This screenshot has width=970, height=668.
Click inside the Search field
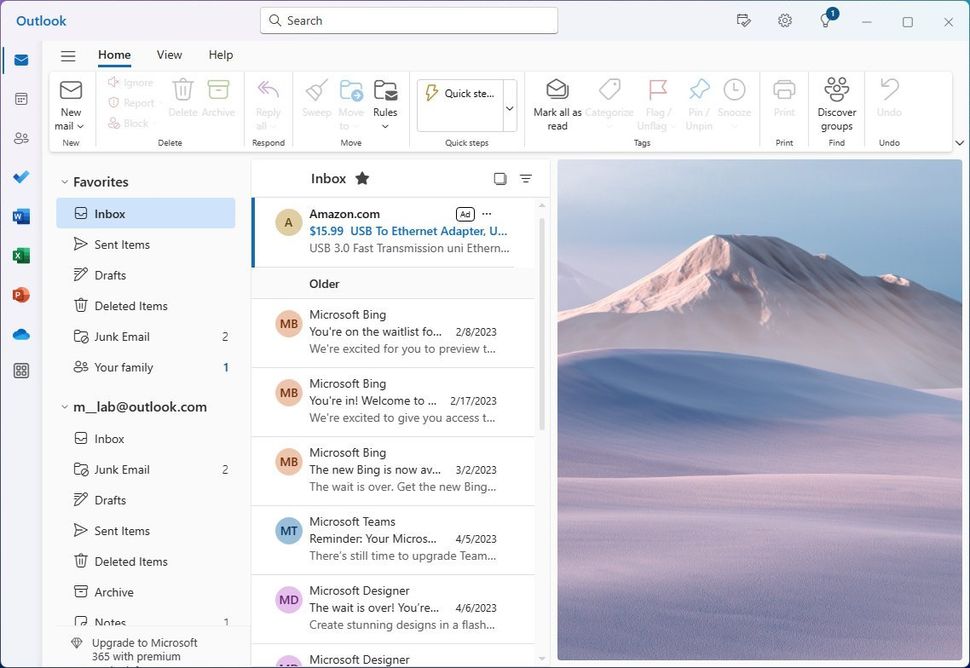[408, 20]
